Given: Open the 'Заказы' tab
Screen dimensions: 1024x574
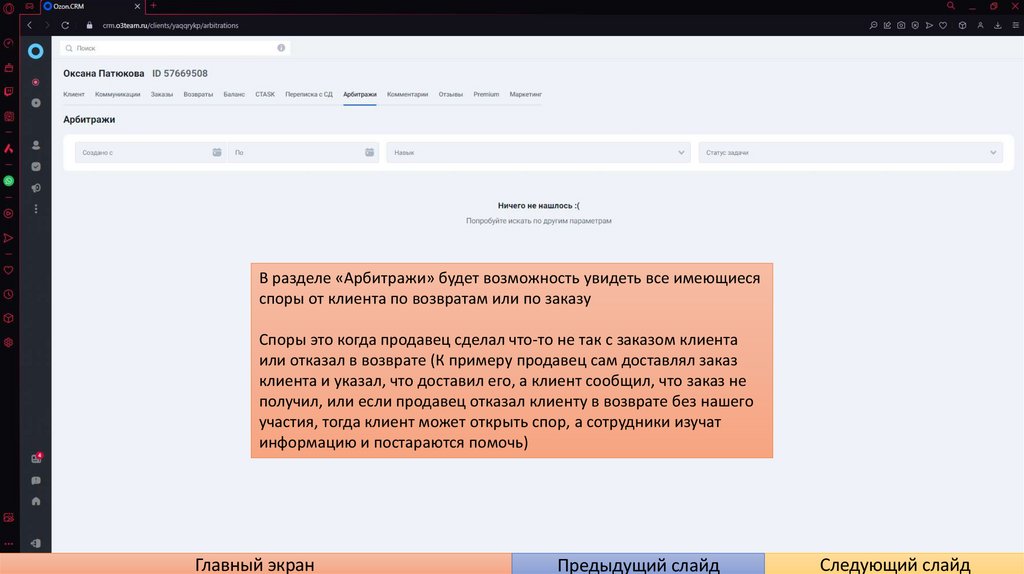Looking at the screenshot, I should [x=162, y=94].
